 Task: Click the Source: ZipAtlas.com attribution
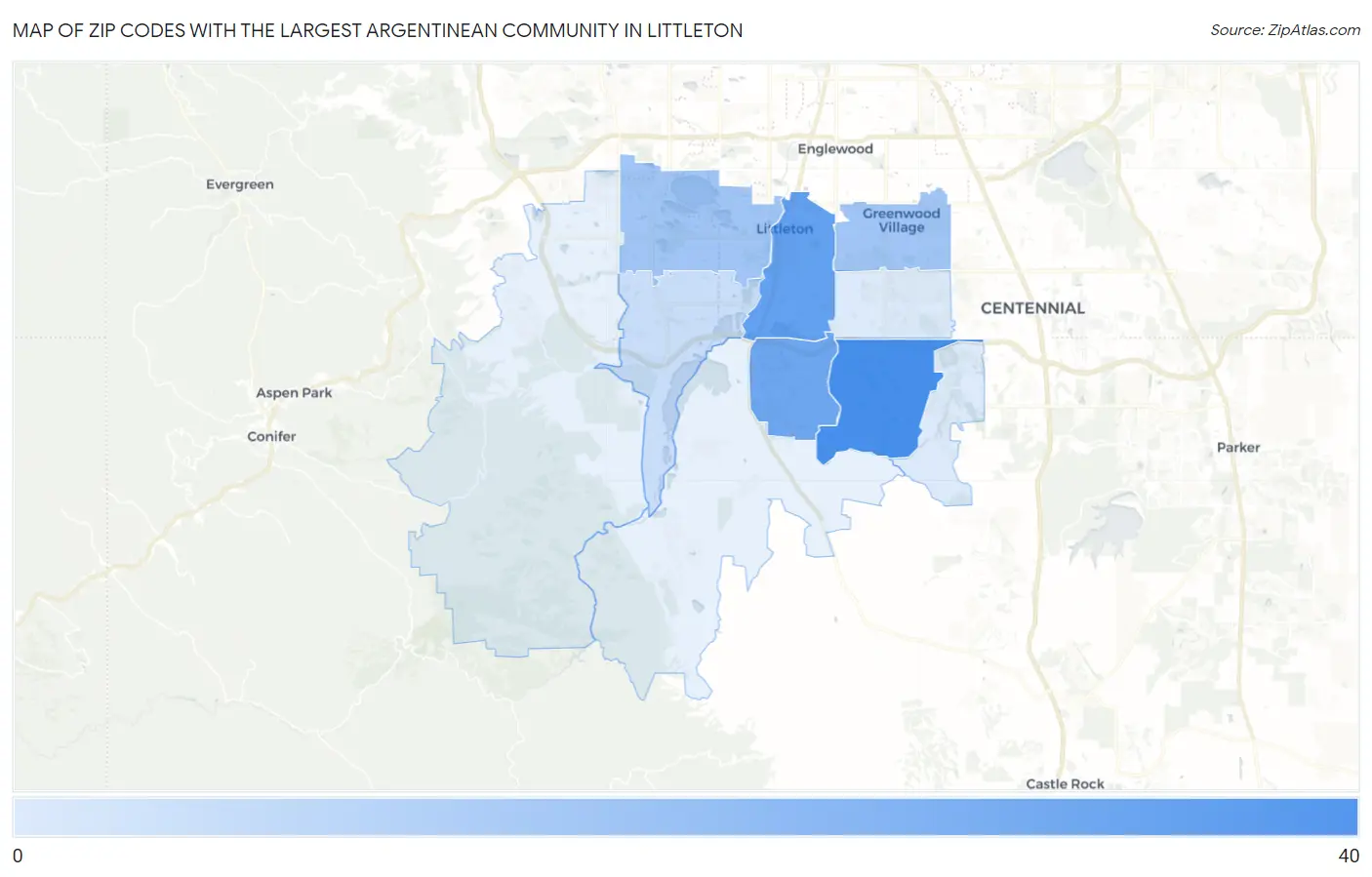1285,30
